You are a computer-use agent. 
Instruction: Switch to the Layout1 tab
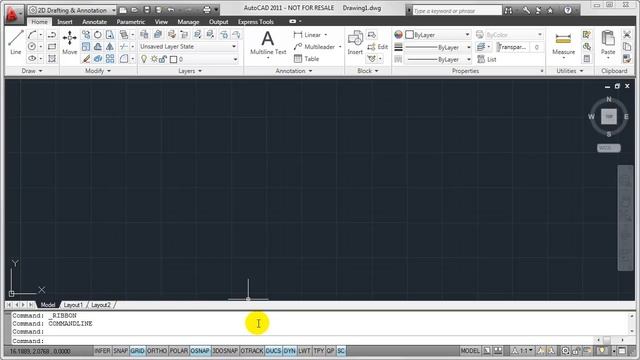click(x=73, y=305)
